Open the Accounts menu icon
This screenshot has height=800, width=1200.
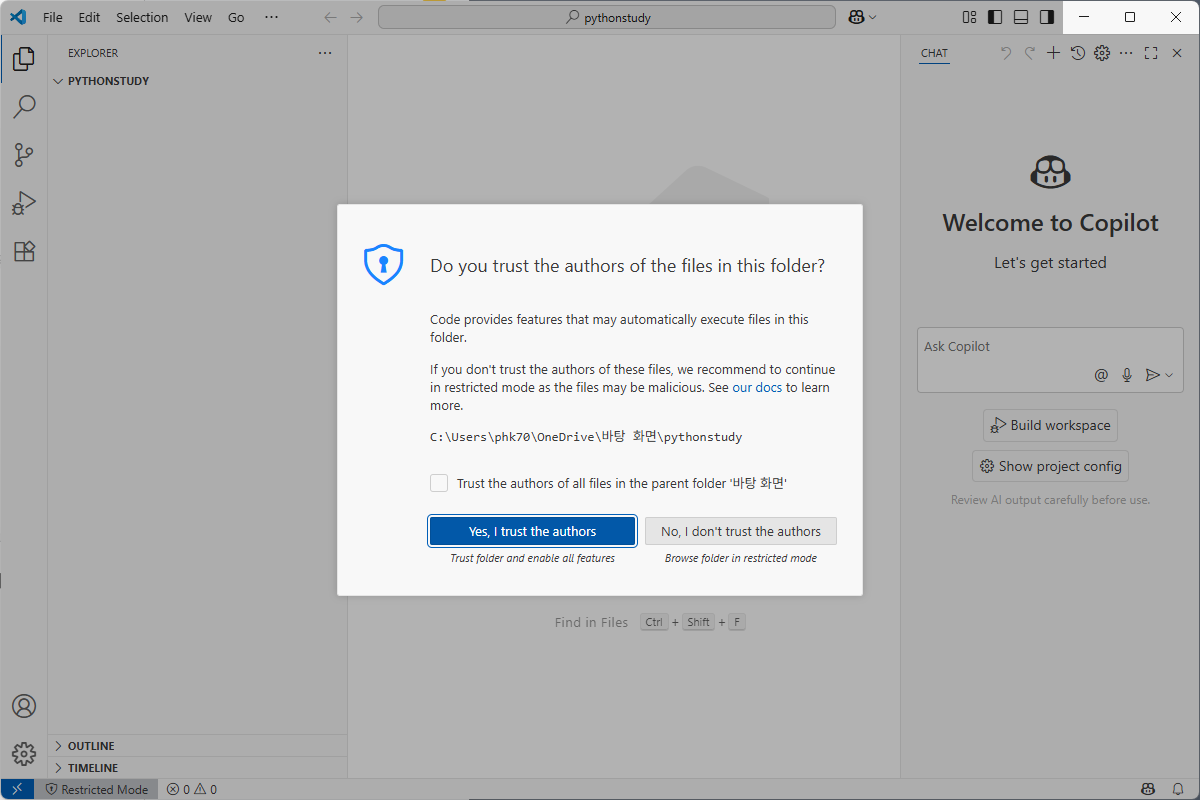[24, 706]
